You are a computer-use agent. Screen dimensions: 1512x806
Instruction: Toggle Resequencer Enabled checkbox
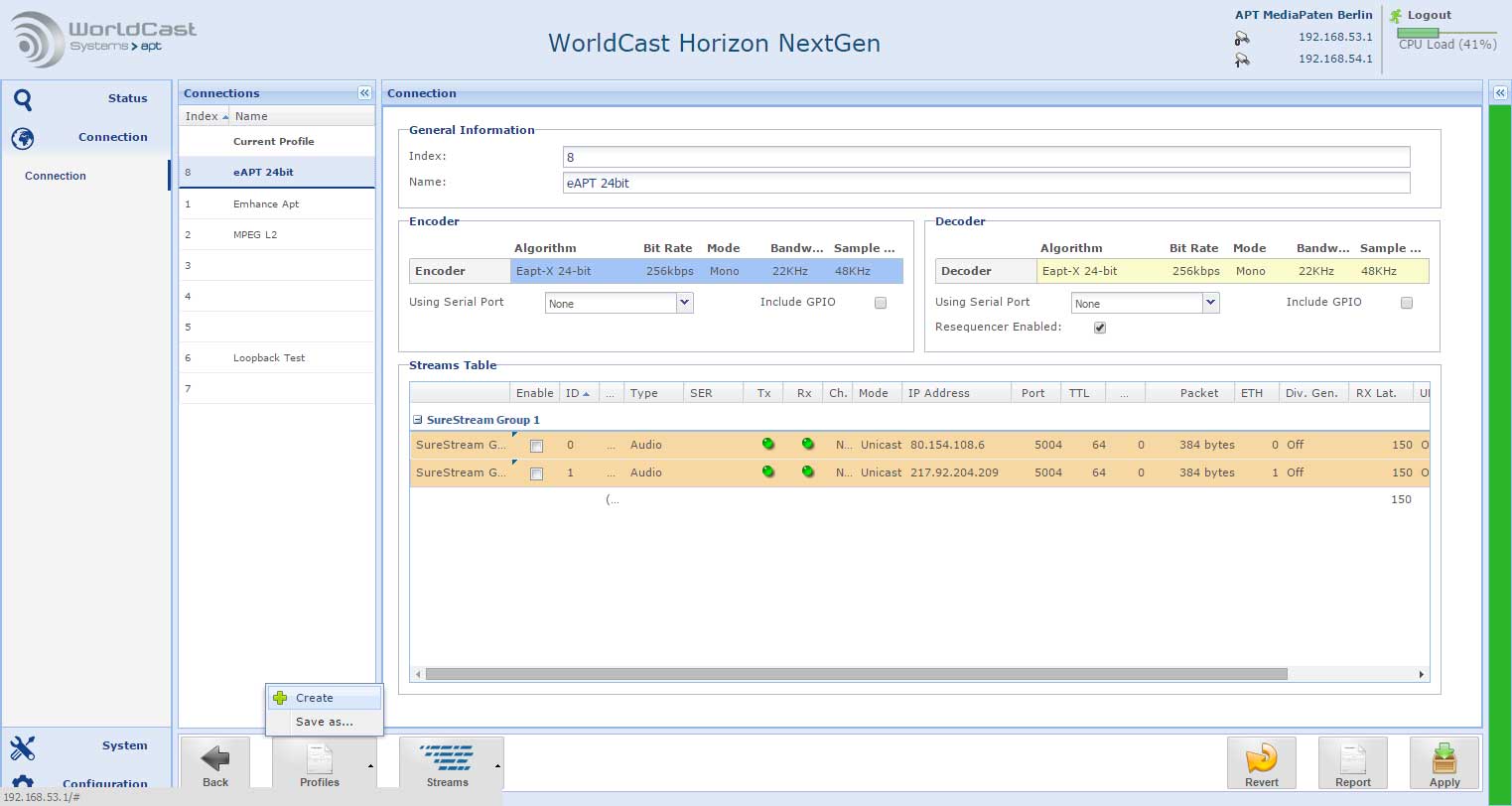[x=1100, y=328]
